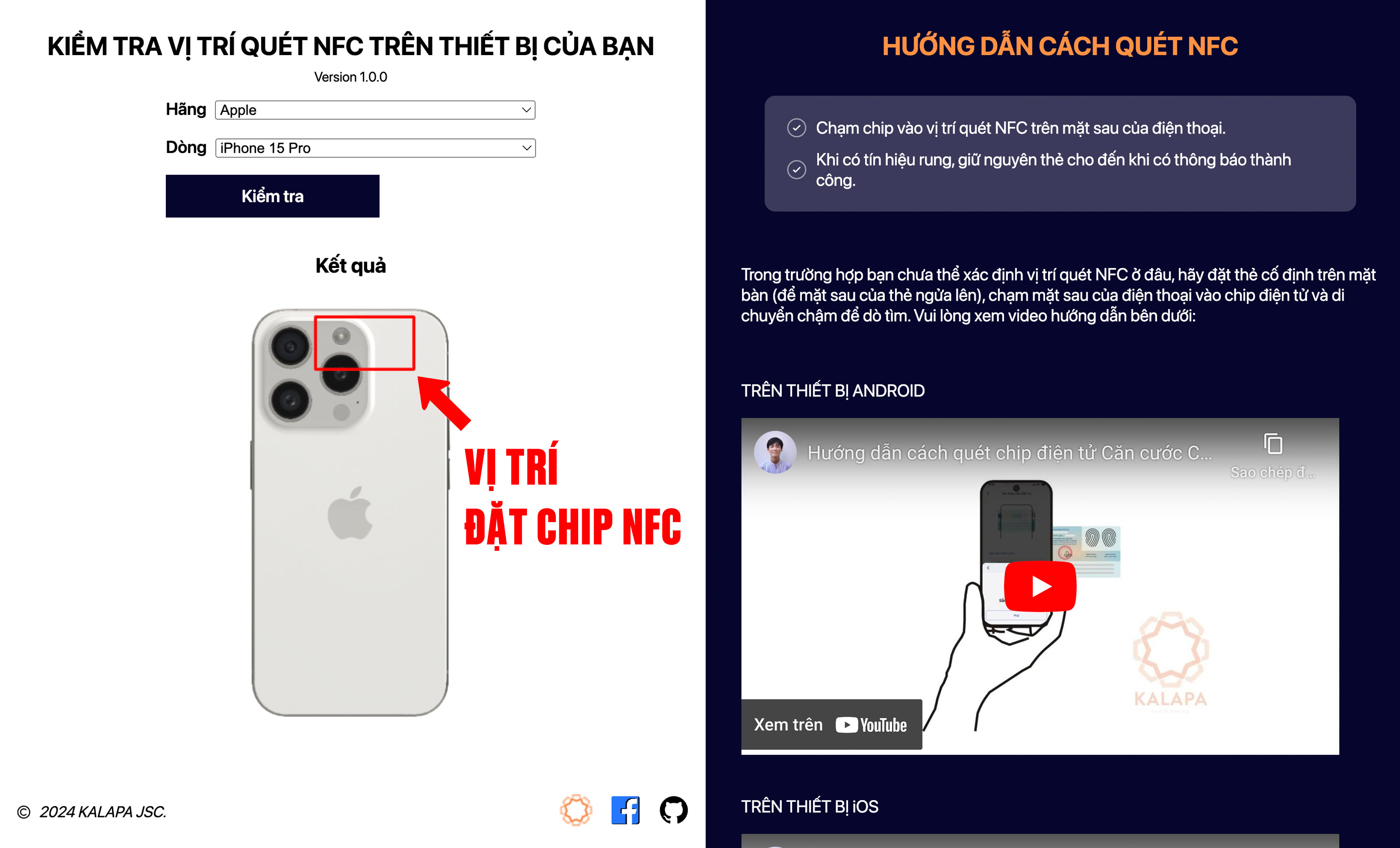Click the Kalapa watermark in video
Viewport: 1400px width, 848px height.
(1171, 660)
